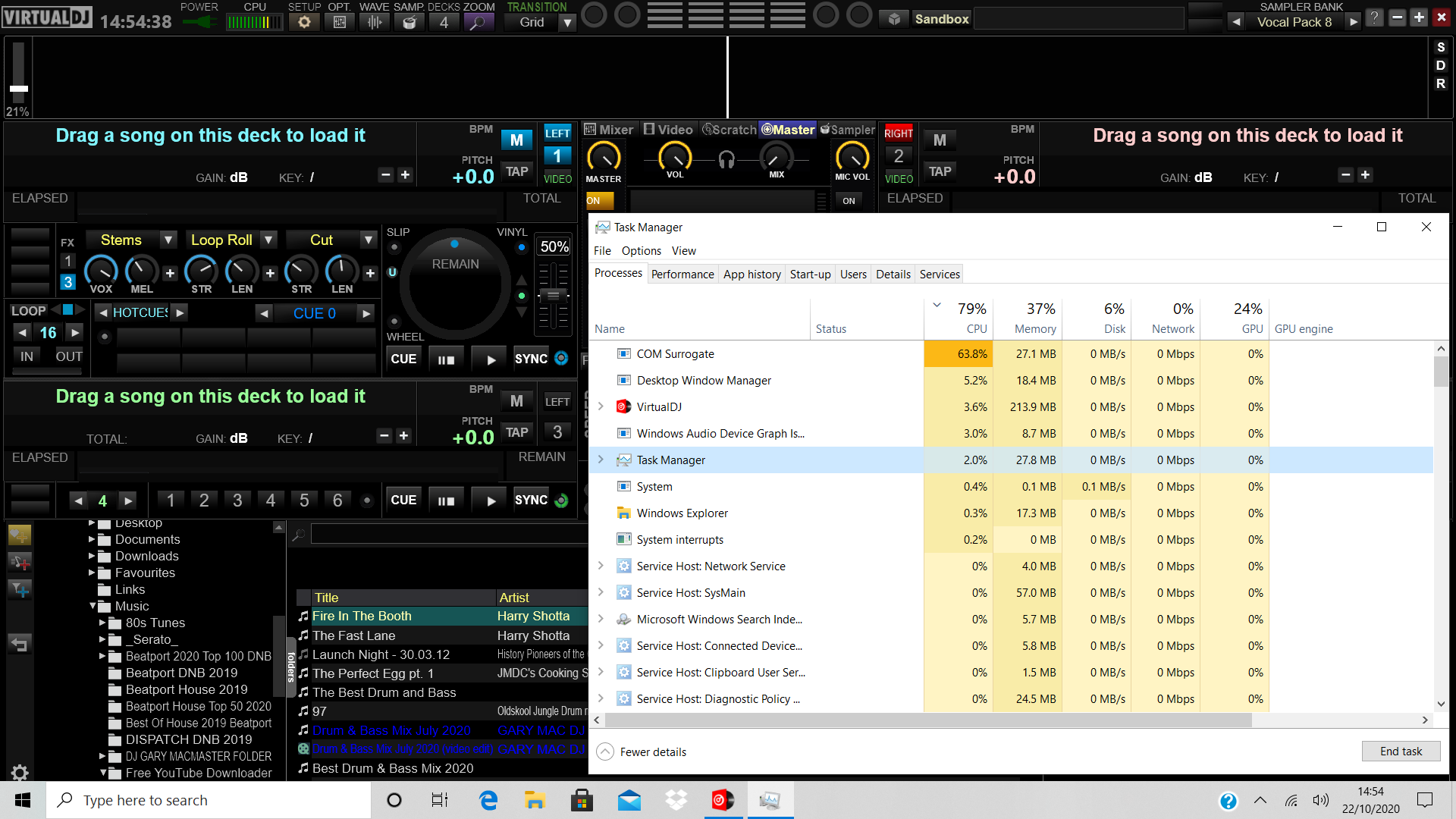
Task: Expand the 80s Tunes folder
Action: click(102, 623)
